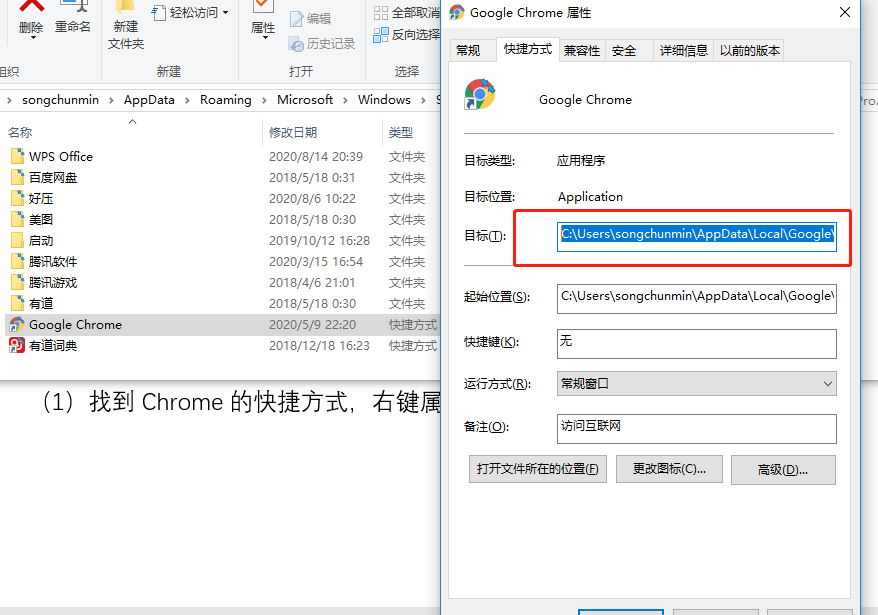Click Open file location (打开文件所在的位置) button
878x615 pixels.
538,469
